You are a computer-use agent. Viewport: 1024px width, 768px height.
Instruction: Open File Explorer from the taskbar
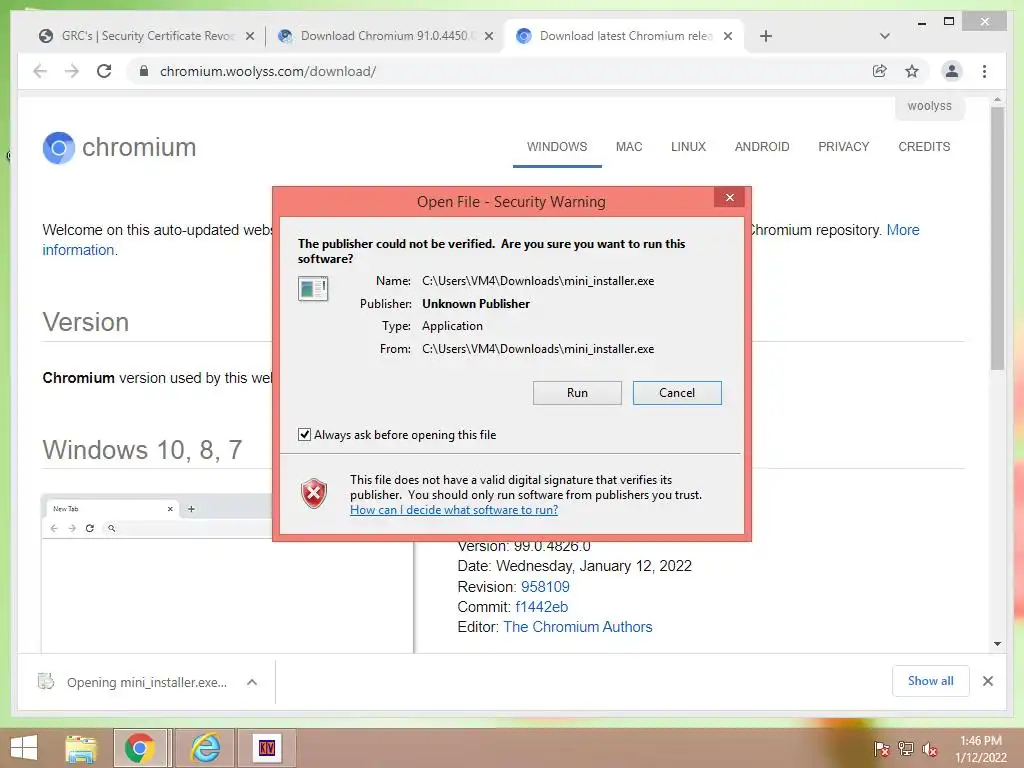point(80,748)
